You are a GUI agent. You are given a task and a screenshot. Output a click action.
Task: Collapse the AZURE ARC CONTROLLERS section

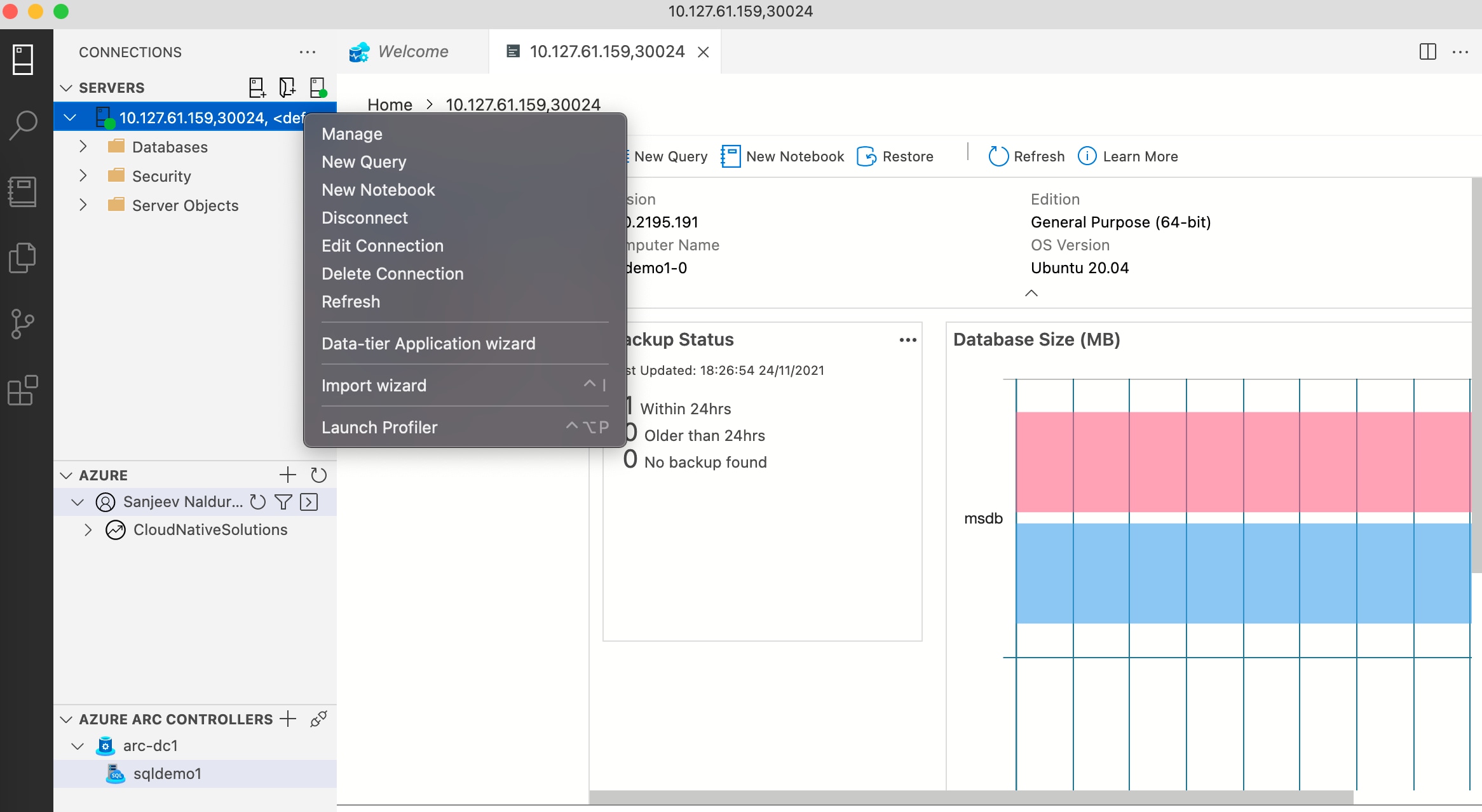(x=66, y=719)
